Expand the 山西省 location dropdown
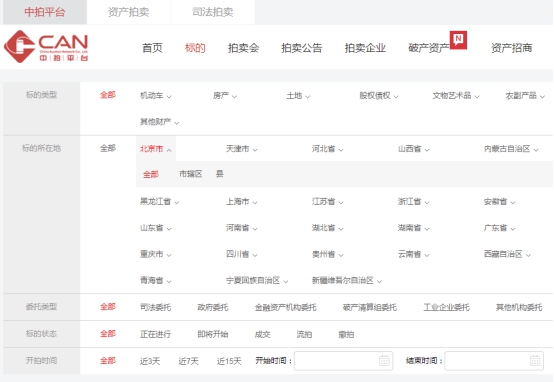Image resolution: width=554 pixels, height=382 pixels. pyautogui.click(x=414, y=149)
